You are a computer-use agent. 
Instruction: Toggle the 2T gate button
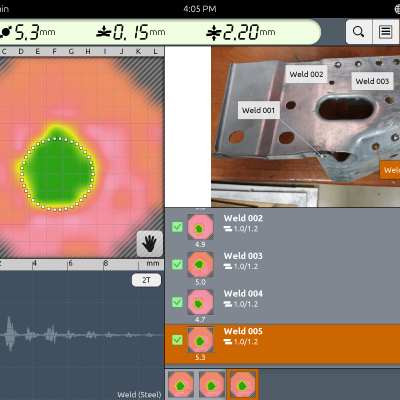coord(146,280)
